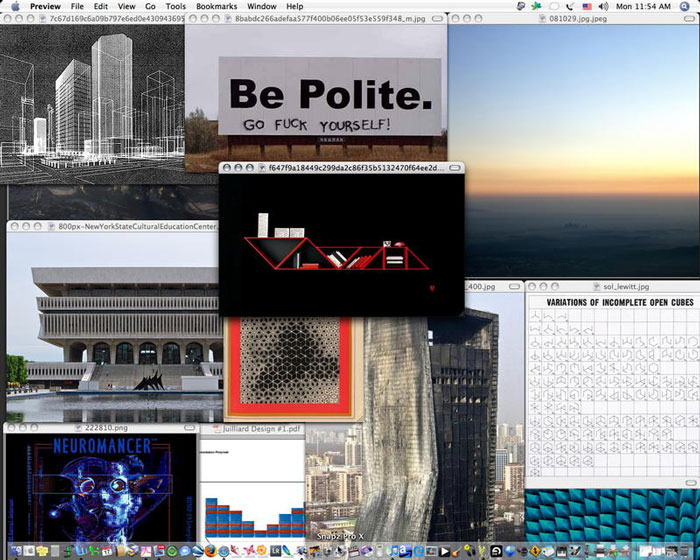Screen dimensions: 700x560
Task: Open the Window menu
Action: point(262,6)
